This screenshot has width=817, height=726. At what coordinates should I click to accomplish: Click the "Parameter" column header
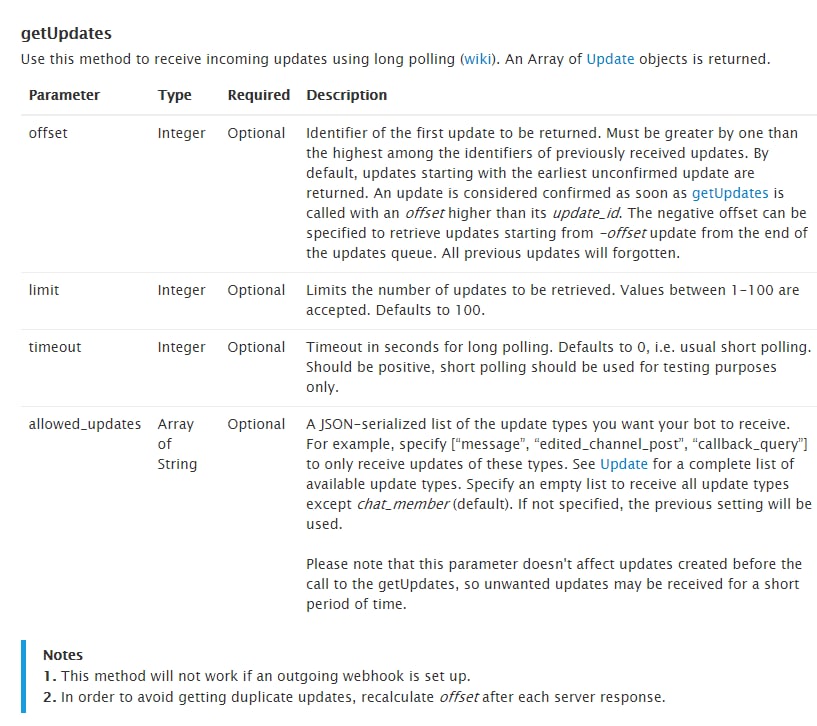tap(64, 95)
